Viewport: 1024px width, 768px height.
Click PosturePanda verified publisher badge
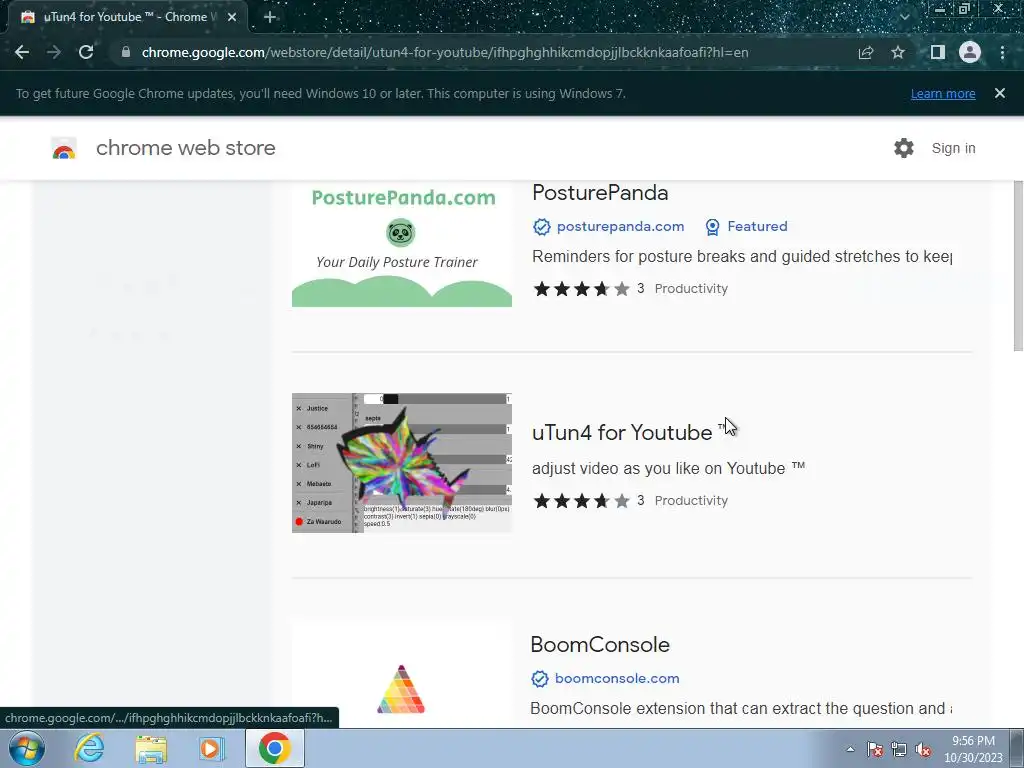[x=541, y=227]
